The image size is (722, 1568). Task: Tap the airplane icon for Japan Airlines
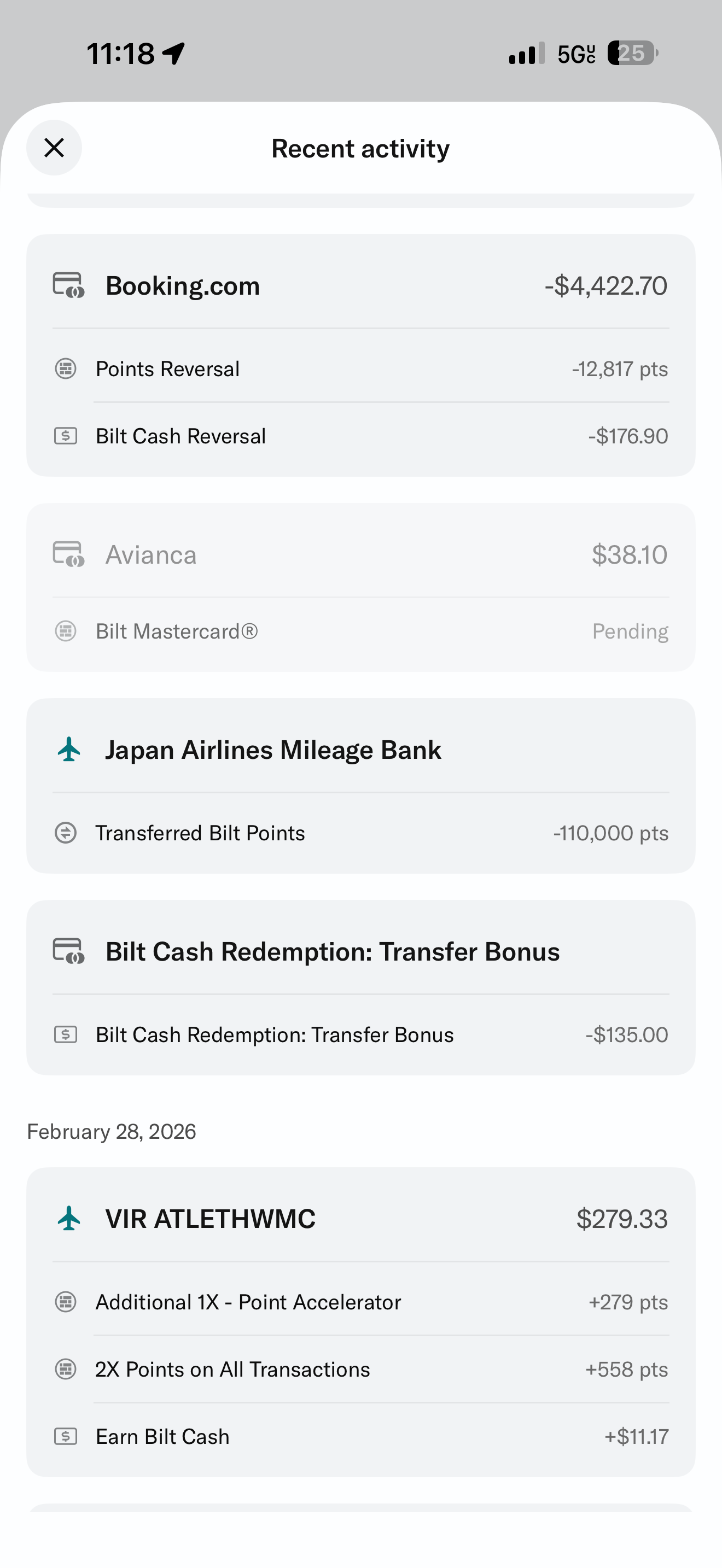pyautogui.click(x=69, y=750)
